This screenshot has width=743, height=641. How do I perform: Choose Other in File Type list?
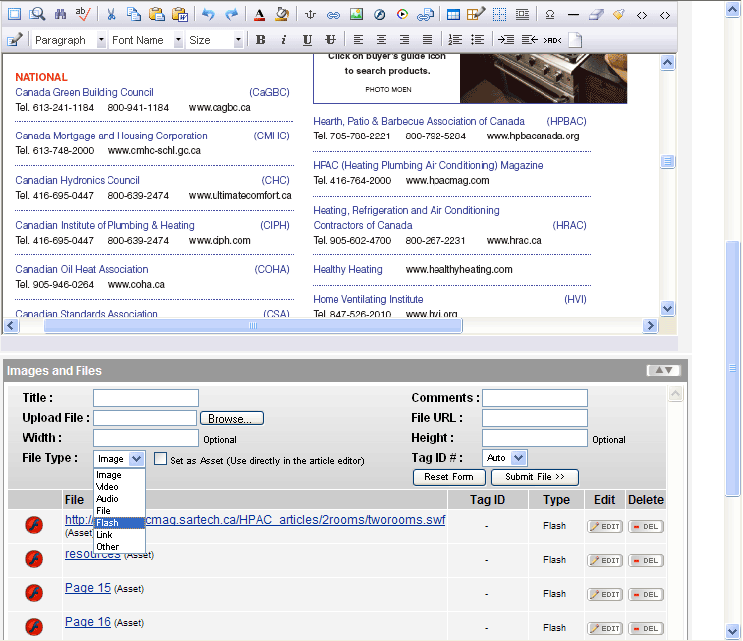pos(119,547)
